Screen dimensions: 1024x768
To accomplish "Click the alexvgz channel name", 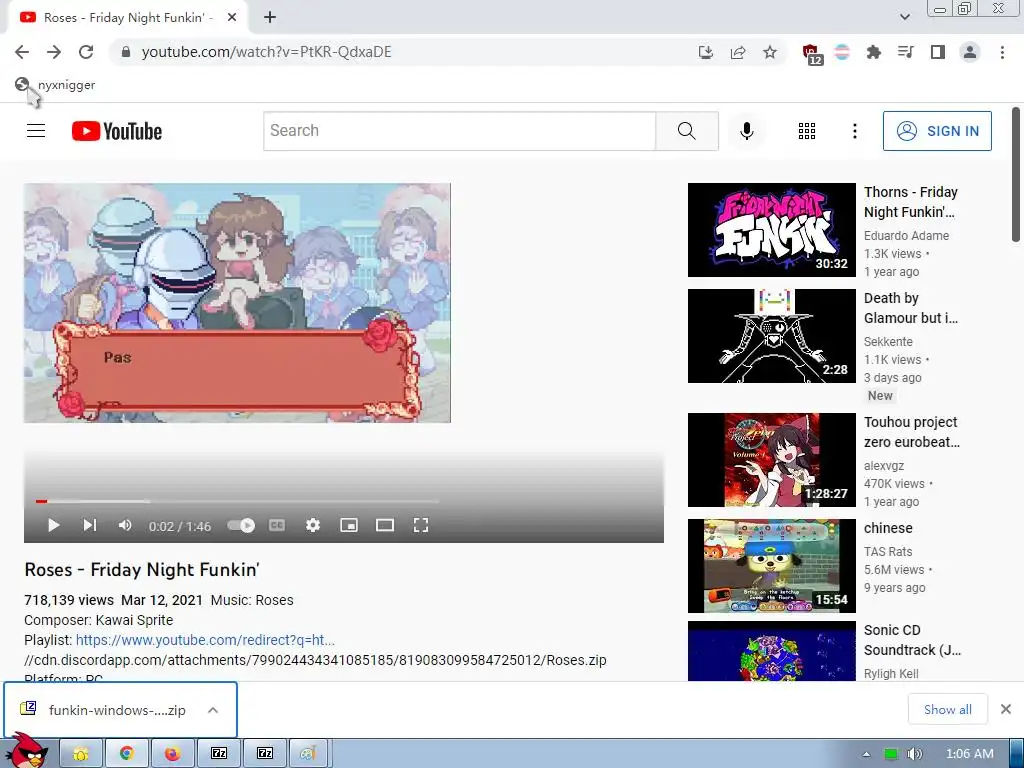I will tap(884, 466).
